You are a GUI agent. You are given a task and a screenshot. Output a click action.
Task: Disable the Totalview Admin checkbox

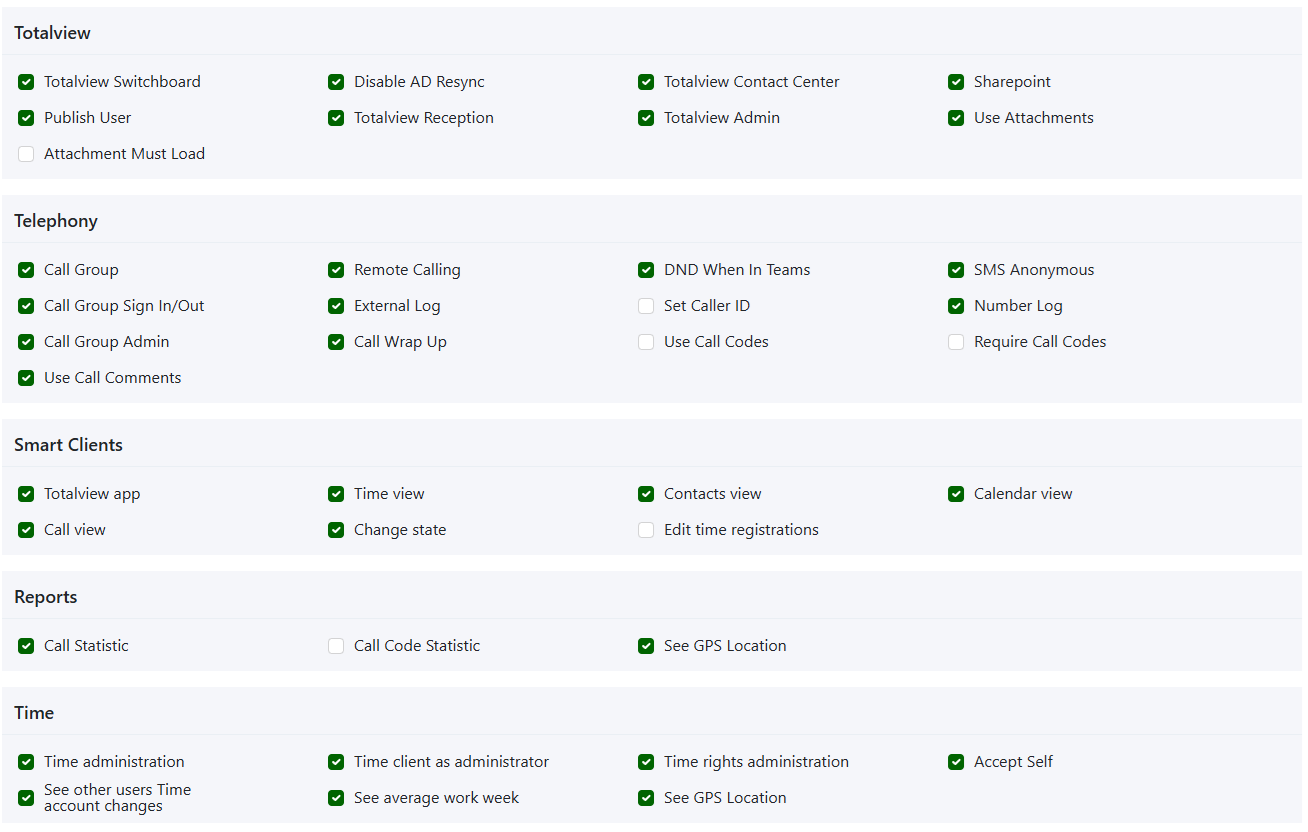(646, 118)
